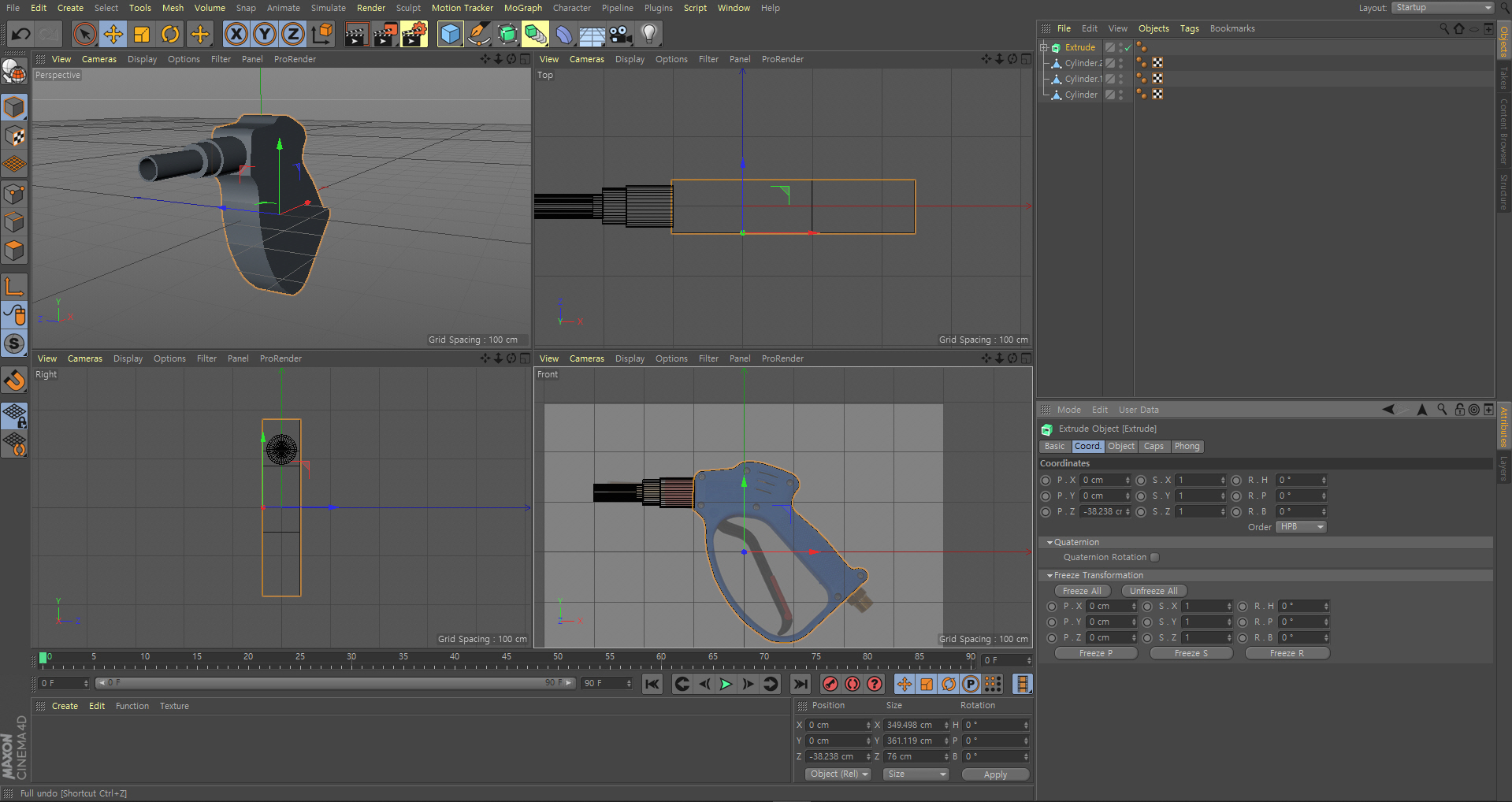This screenshot has width=1512, height=802.
Task: Add a Cube primitive object
Action: point(450,34)
